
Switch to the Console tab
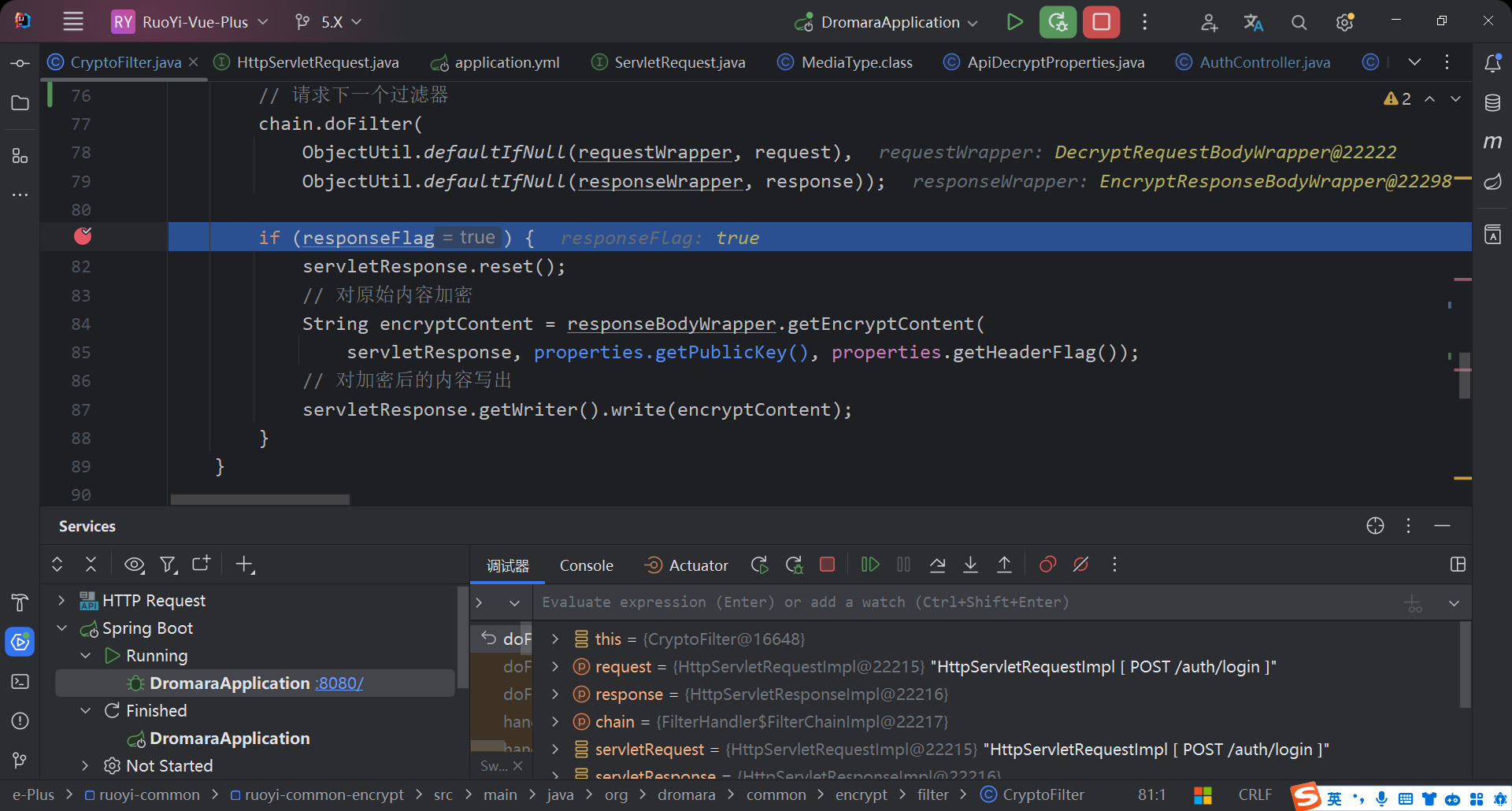pyautogui.click(x=586, y=565)
